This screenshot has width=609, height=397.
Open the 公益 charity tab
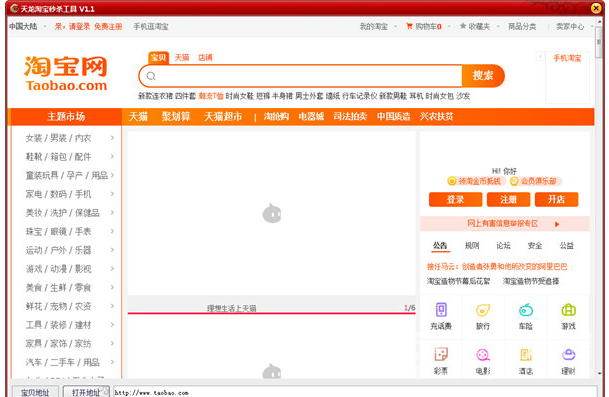click(566, 246)
